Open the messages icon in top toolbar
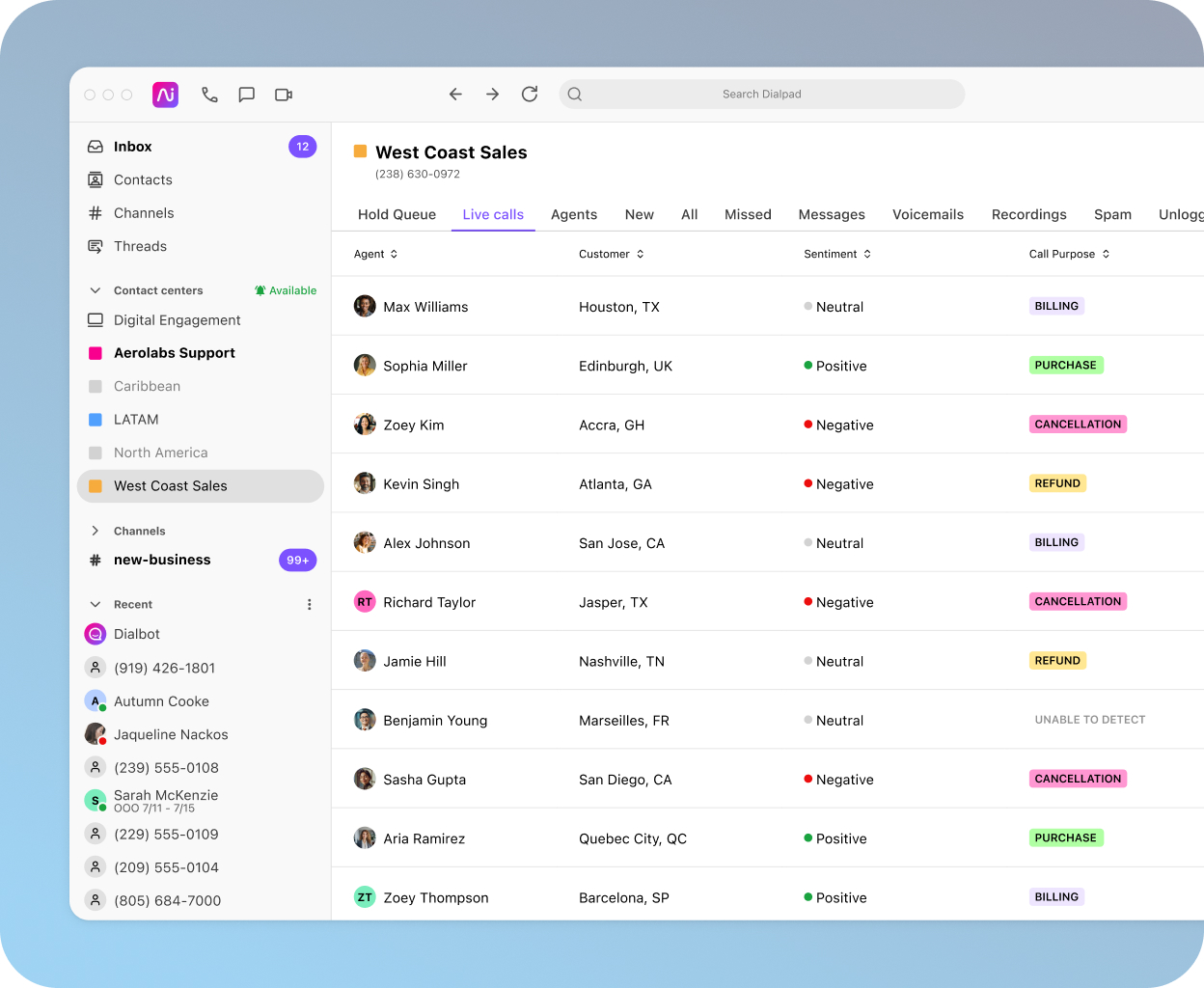Image resolution: width=1204 pixels, height=988 pixels. pyautogui.click(x=246, y=94)
